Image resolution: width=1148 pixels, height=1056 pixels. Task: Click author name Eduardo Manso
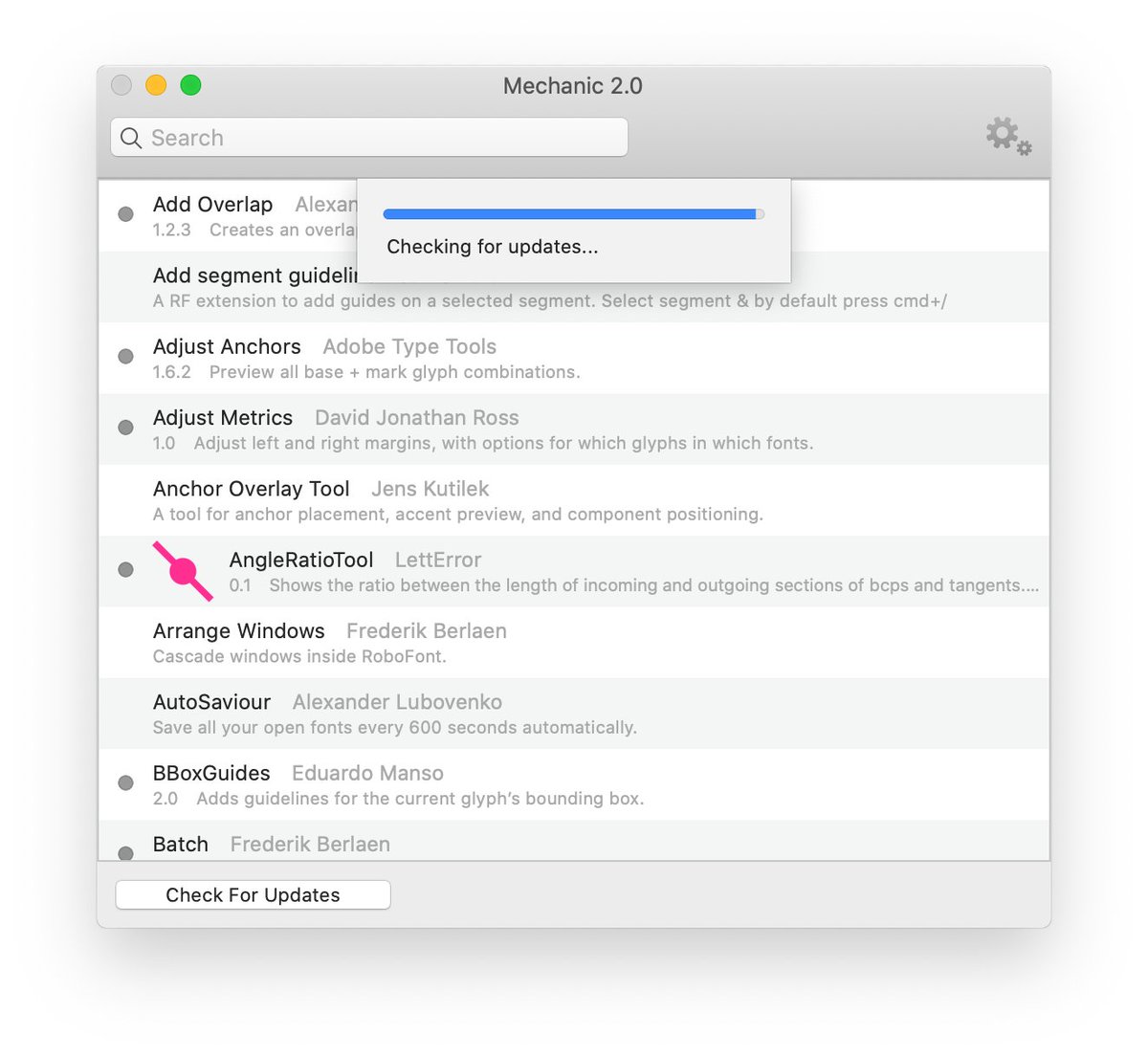tap(367, 773)
